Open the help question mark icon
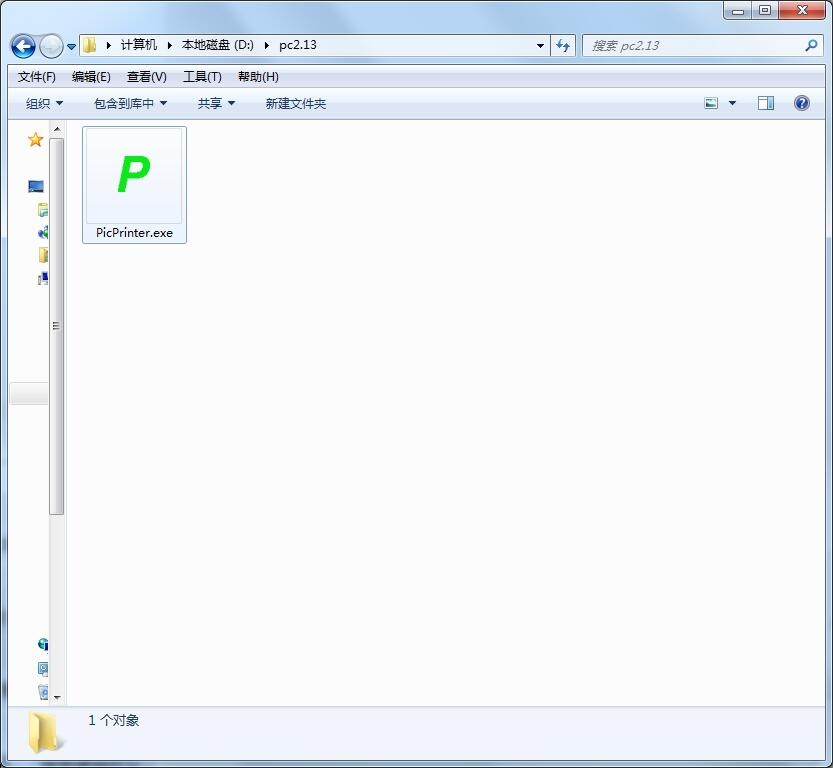Viewport: 833px width, 768px height. tap(801, 103)
